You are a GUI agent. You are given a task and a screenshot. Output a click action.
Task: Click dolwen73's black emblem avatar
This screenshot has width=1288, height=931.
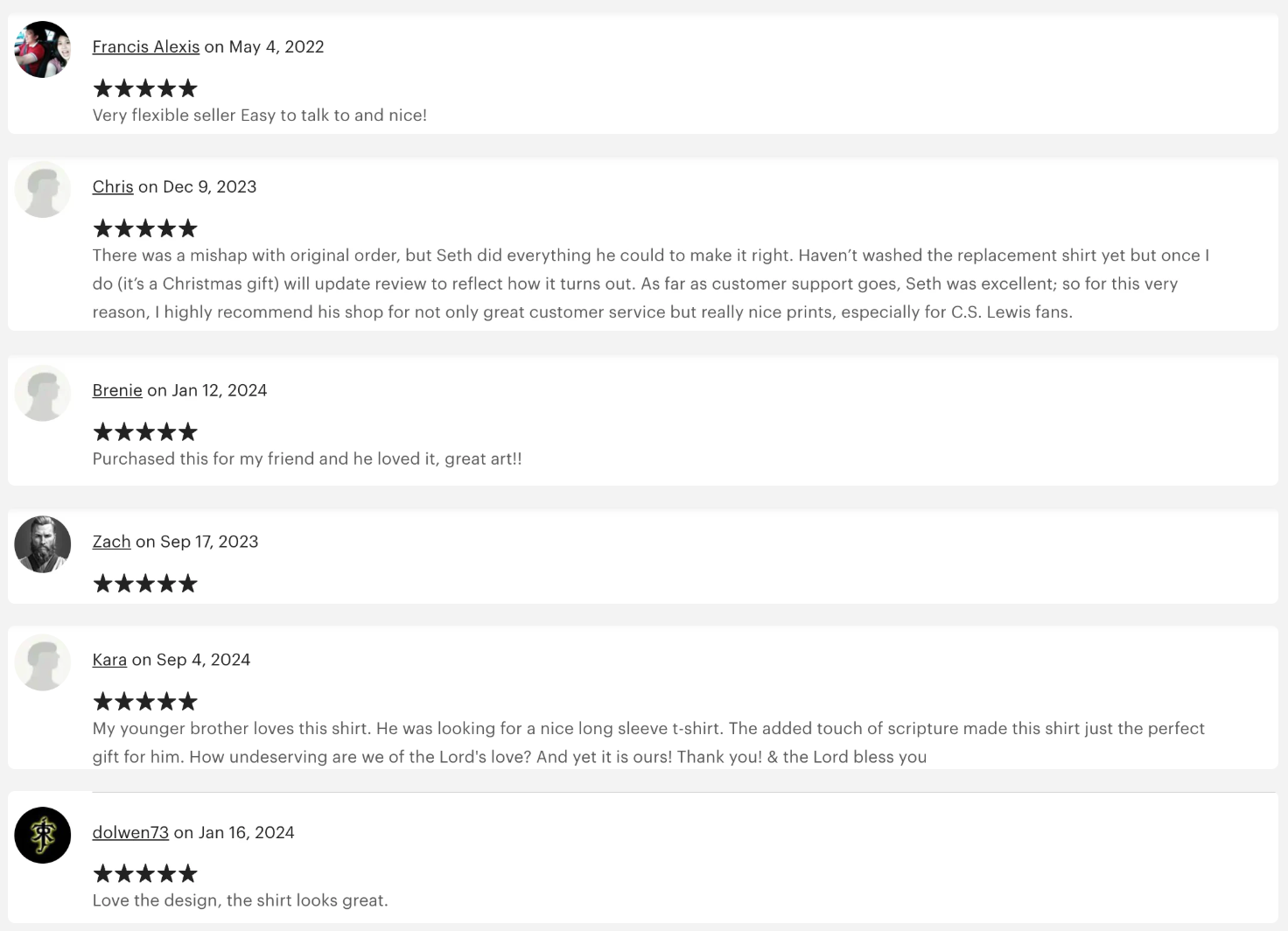42,835
